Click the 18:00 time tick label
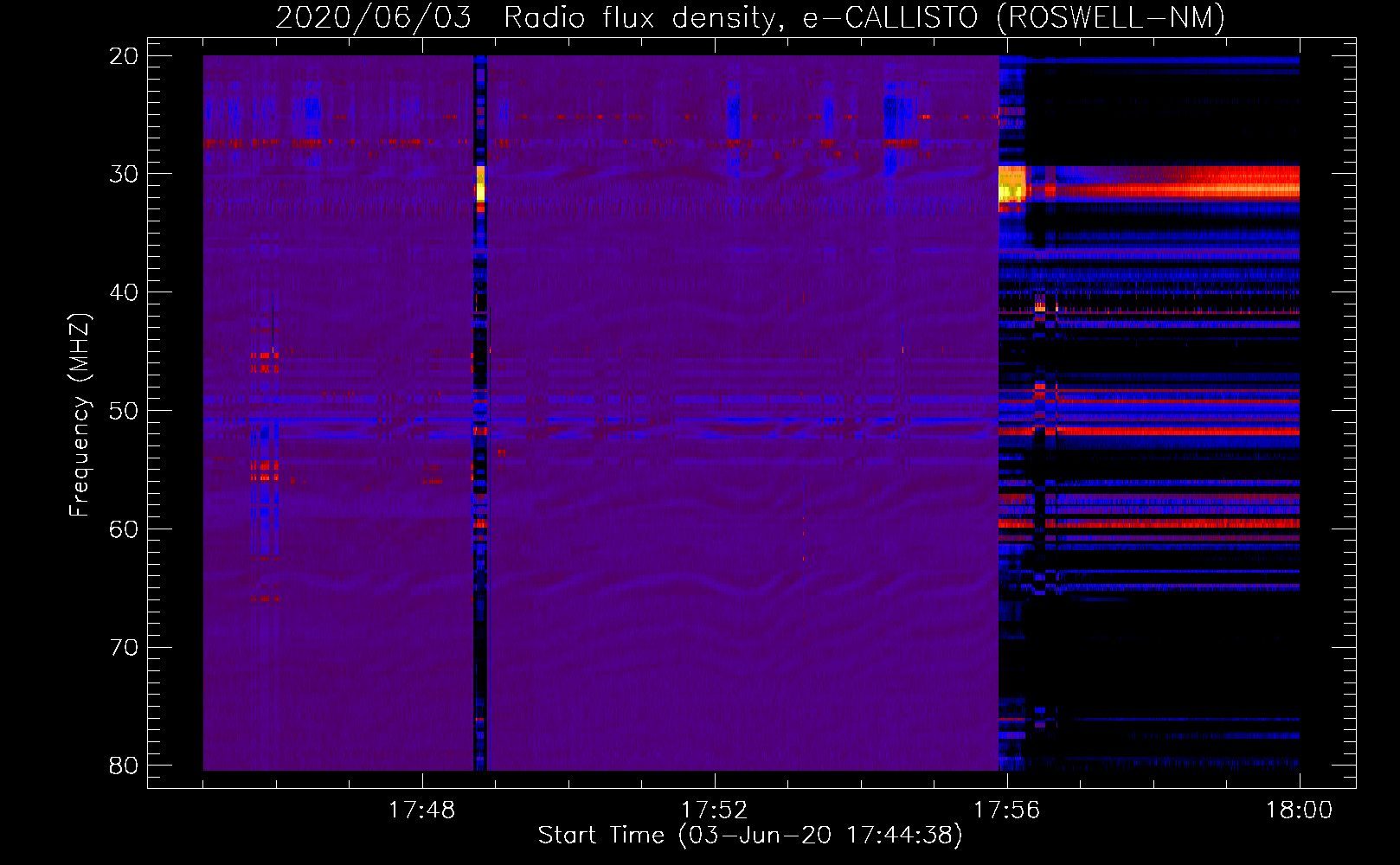Image resolution: width=1400 pixels, height=865 pixels. pyautogui.click(x=1299, y=811)
